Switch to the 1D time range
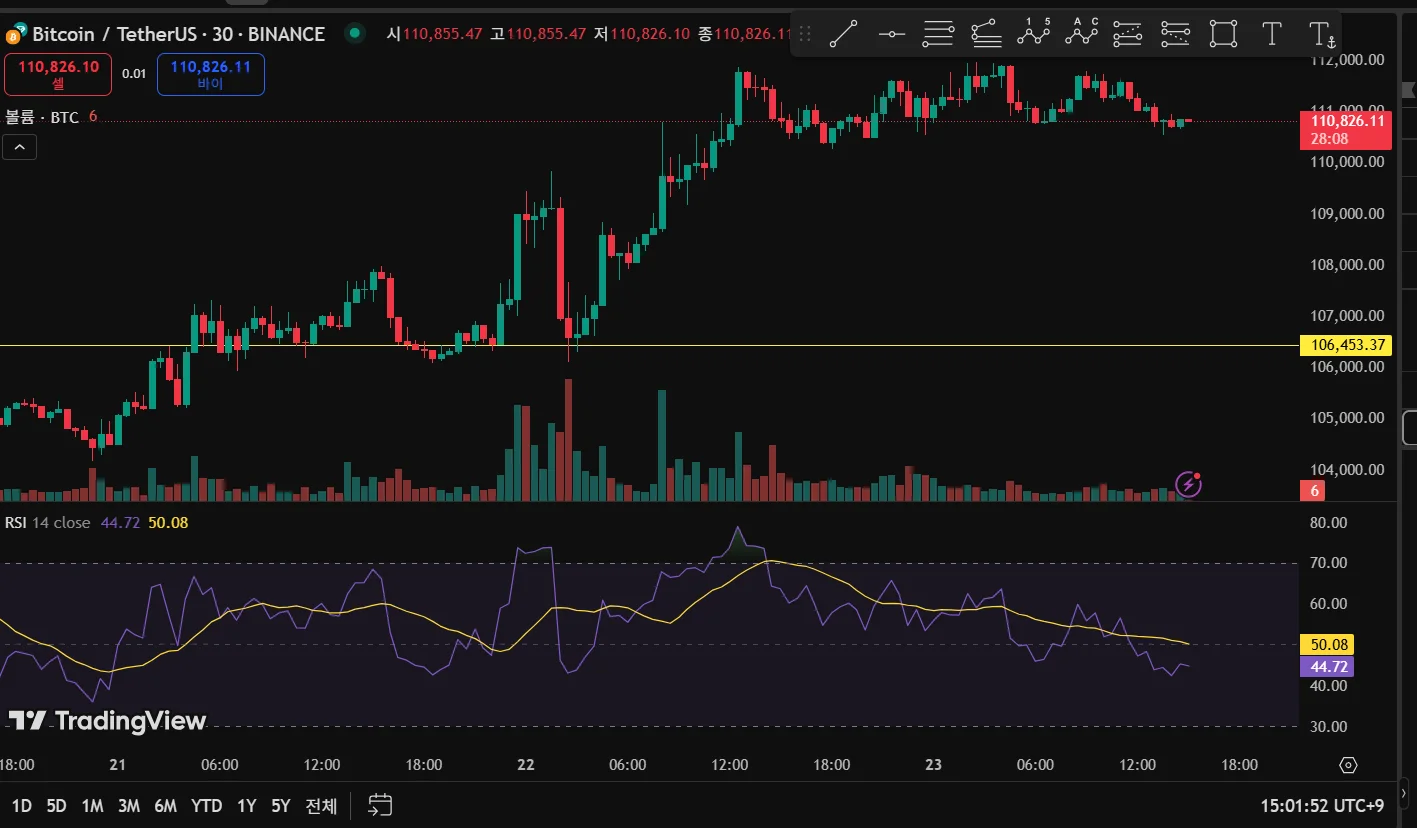The width and height of the screenshot is (1417, 828). [21, 805]
